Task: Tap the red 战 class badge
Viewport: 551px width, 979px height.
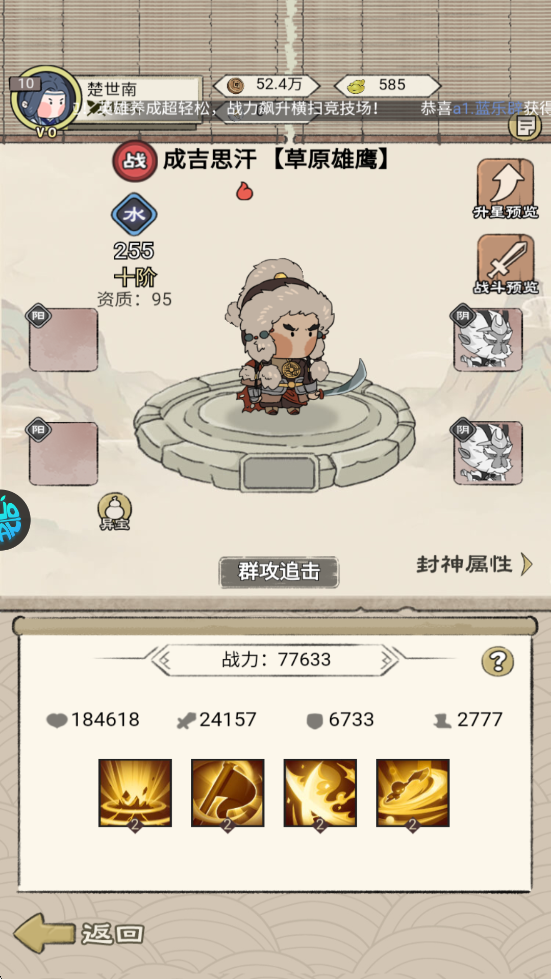Action: (134, 160)
